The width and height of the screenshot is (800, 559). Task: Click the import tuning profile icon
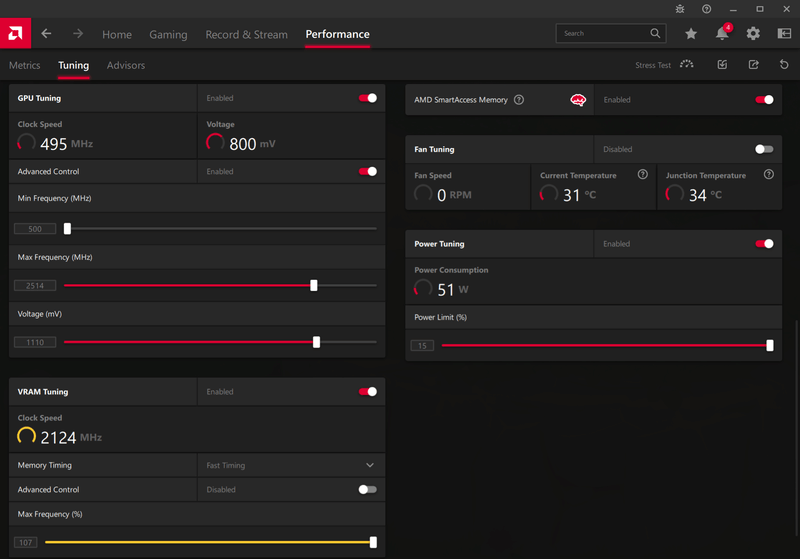pyautogui.click(x=722, y=65)
